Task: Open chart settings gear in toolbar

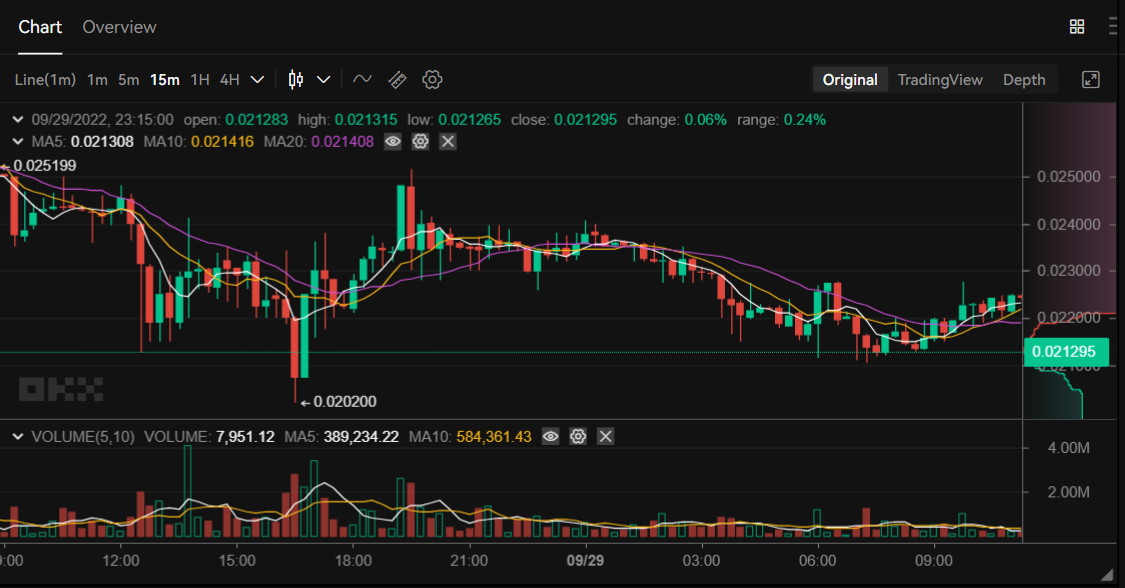Action: coord(432,80)
